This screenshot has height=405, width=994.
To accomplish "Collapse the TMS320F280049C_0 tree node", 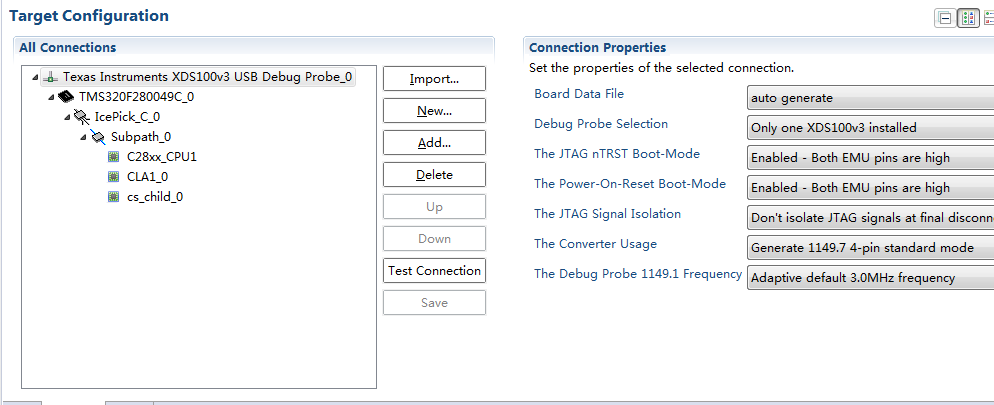I will pyautogui.click(x=52, y=97).
